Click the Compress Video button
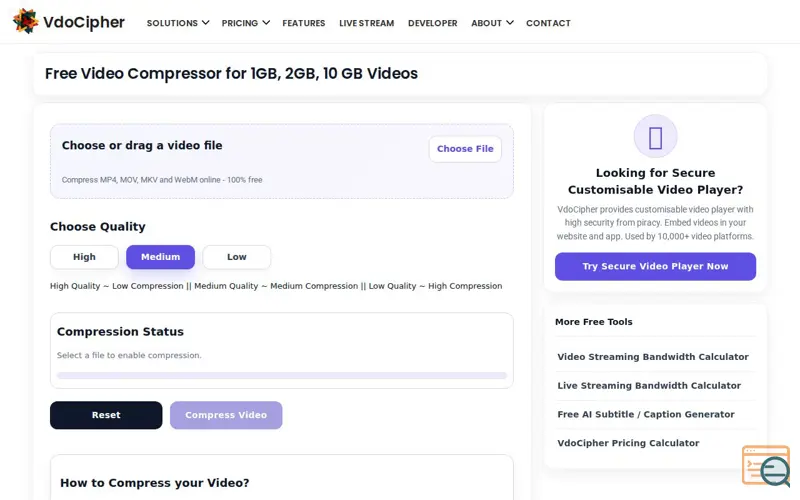The image size is (800, 500). coord(226,415)
